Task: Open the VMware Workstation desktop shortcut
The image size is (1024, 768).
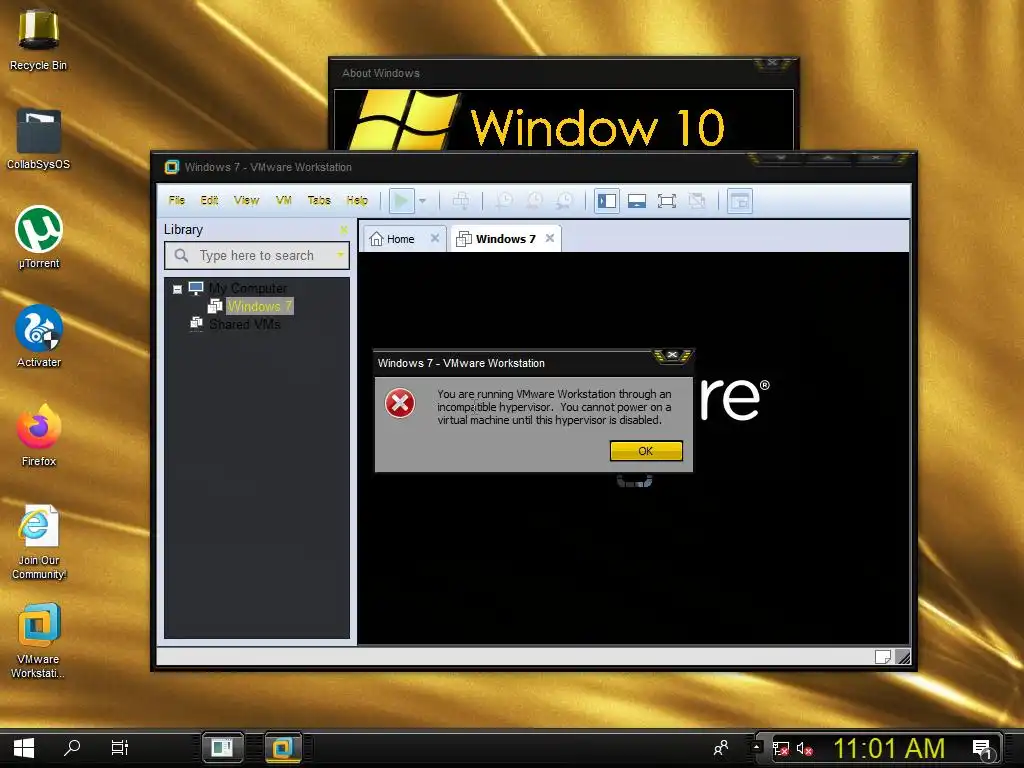Action: [x=39, y=641]
